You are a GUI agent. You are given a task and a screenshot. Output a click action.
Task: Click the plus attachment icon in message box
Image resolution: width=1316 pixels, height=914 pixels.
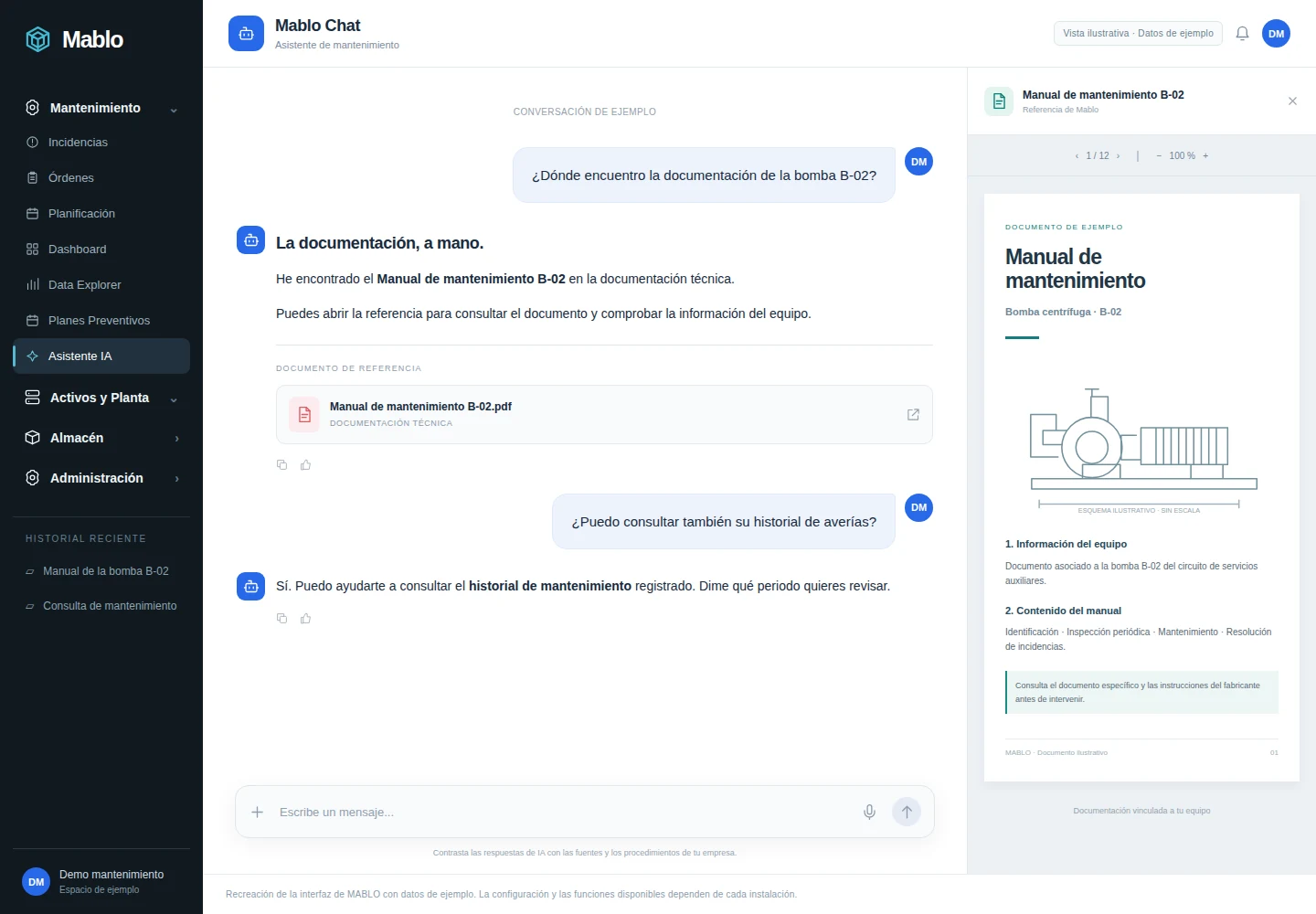pyautogui.click(x=258, y=812)
